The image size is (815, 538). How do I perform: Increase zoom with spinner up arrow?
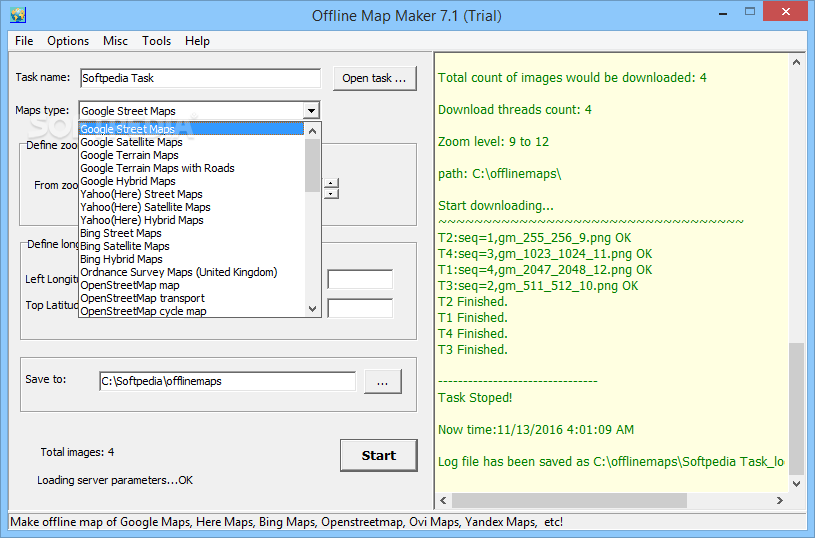331,183
